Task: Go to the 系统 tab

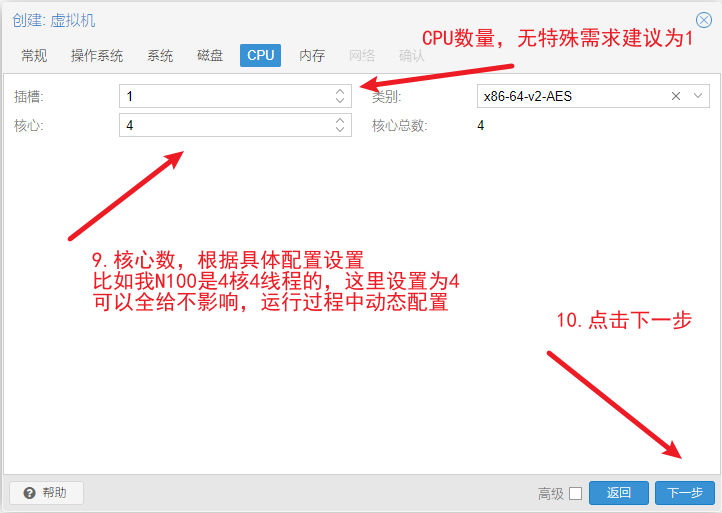Action: 160,56
